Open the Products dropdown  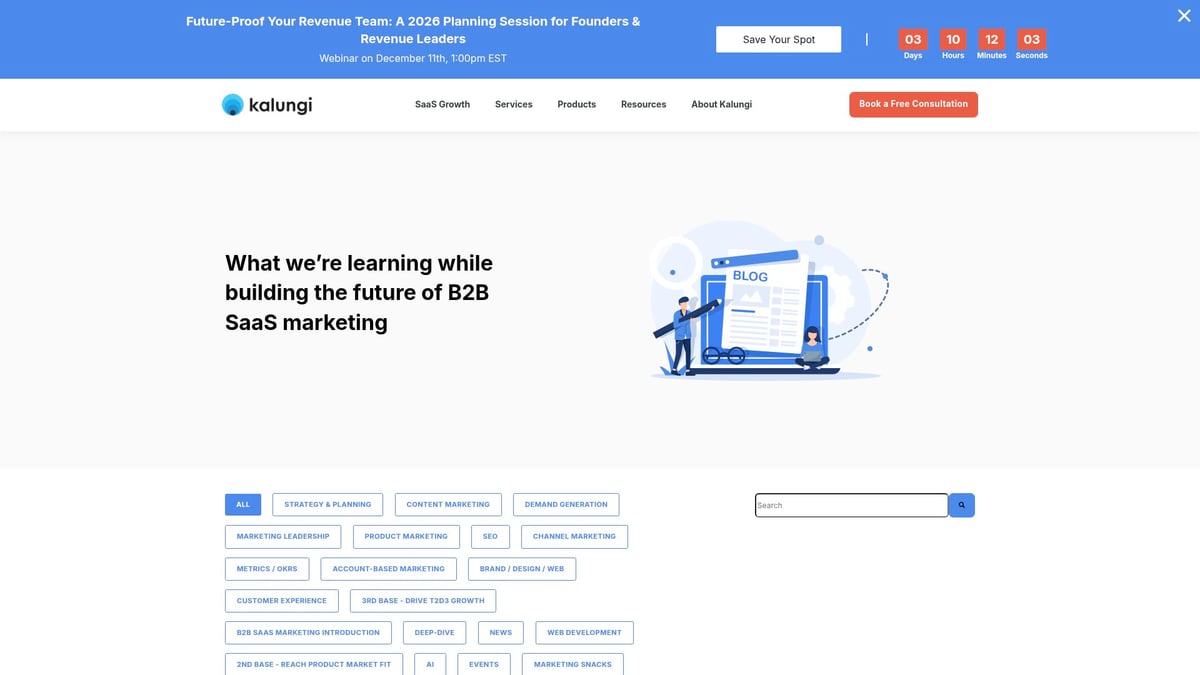coord(576,104)
